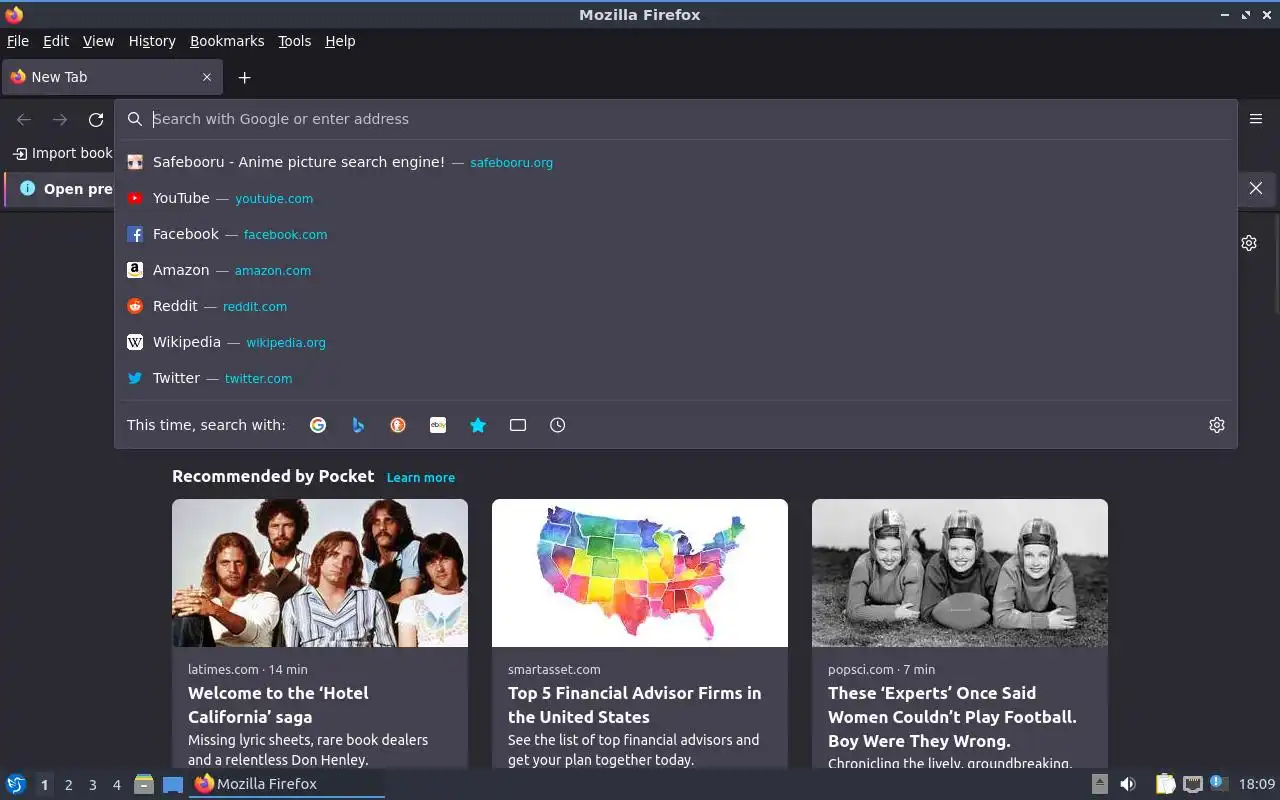Open new tab with plus button
Screen dimensions: 1280x800
click(x=244, y=77)
